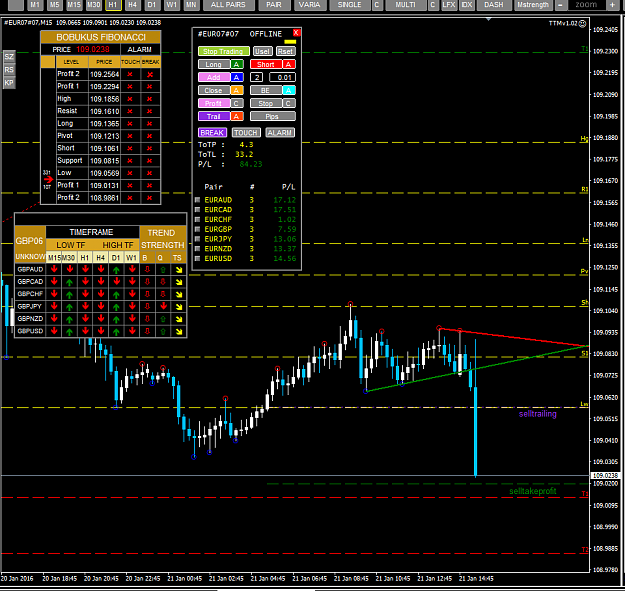Tick the EURCHF pair checkbox
625x591 pixels.
point(197,220)
